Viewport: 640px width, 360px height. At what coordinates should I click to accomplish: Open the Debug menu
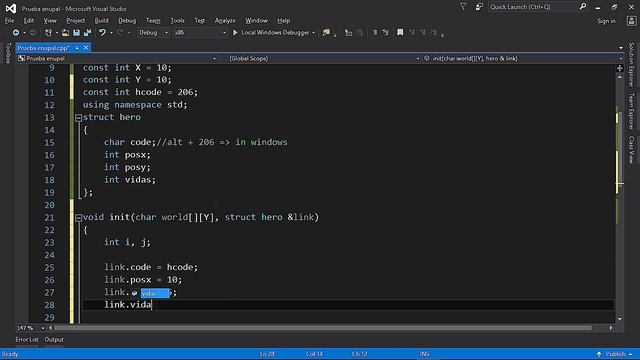127,20
